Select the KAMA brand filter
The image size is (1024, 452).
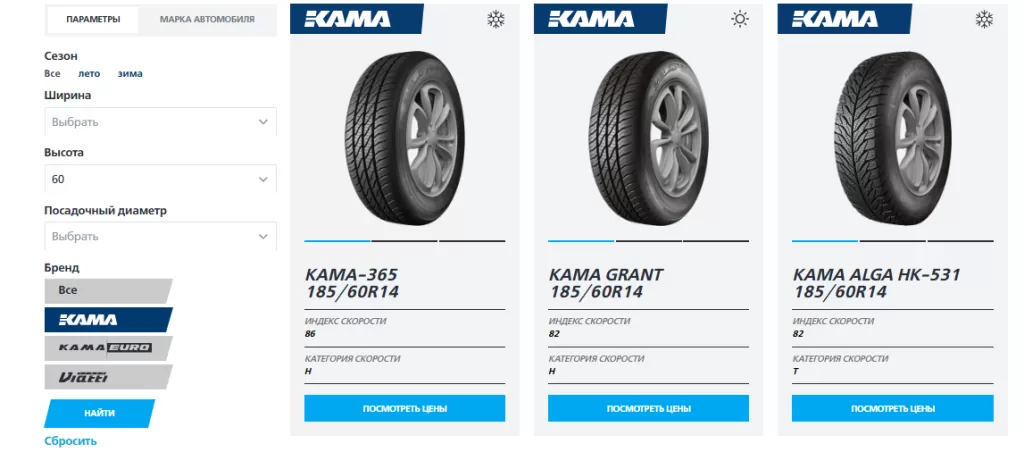pos(107,319)
